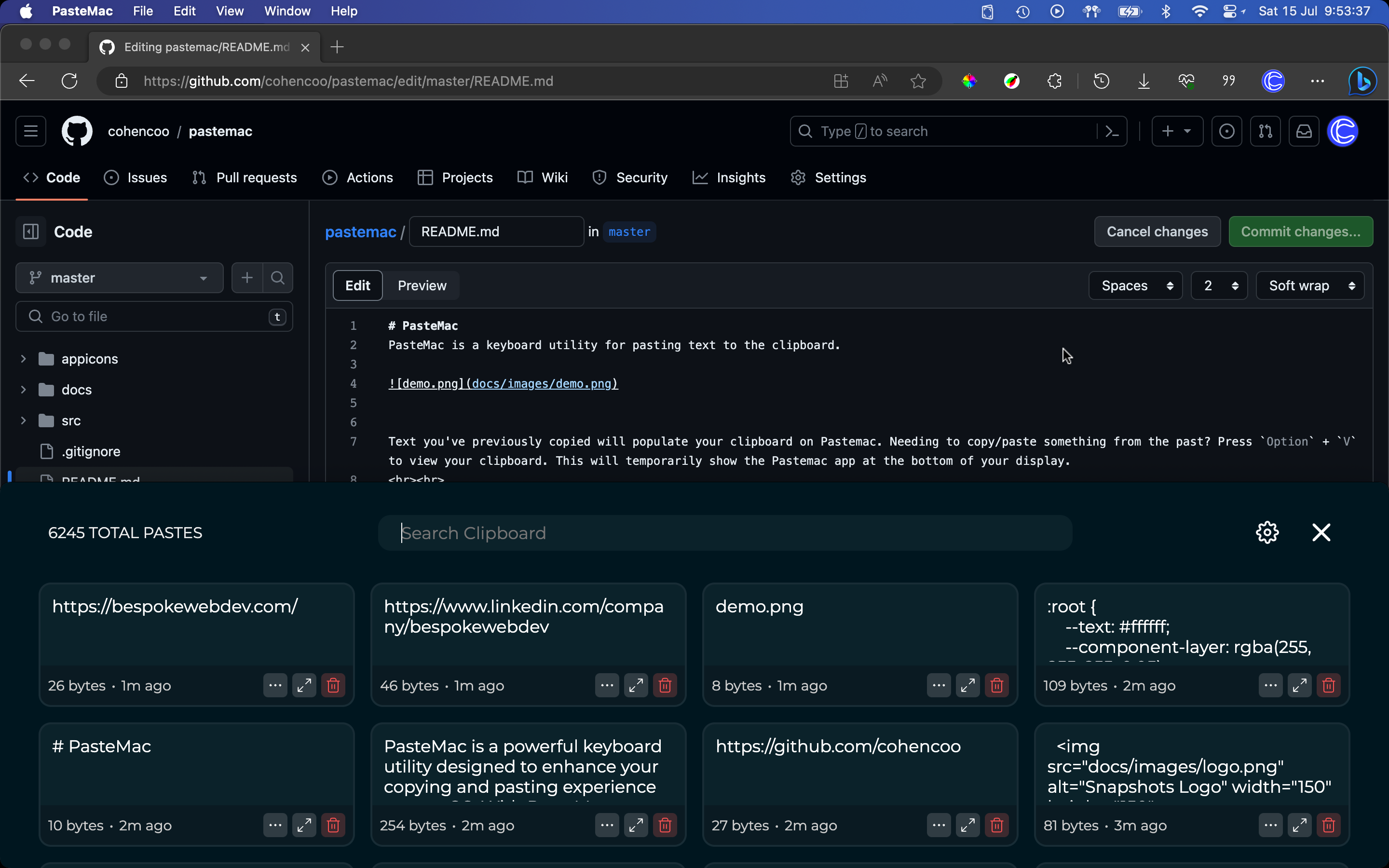The width and height of the screenshot is (1389, 868).
Task: Open cohencoo owner link
Action: 138,132
